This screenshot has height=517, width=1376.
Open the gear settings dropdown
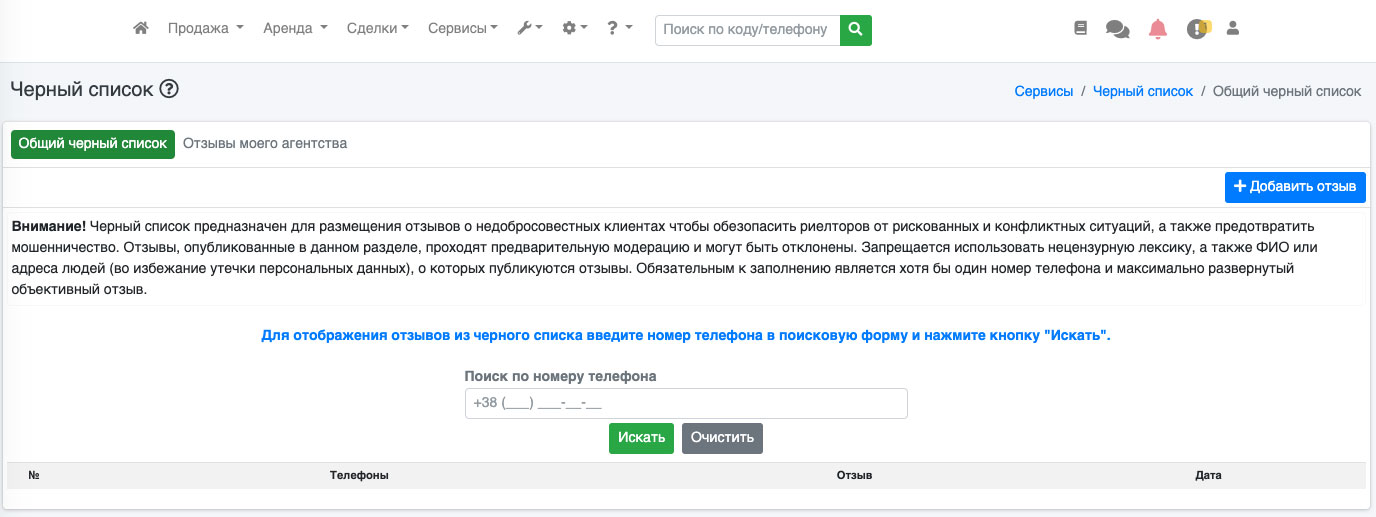[574, 29]
